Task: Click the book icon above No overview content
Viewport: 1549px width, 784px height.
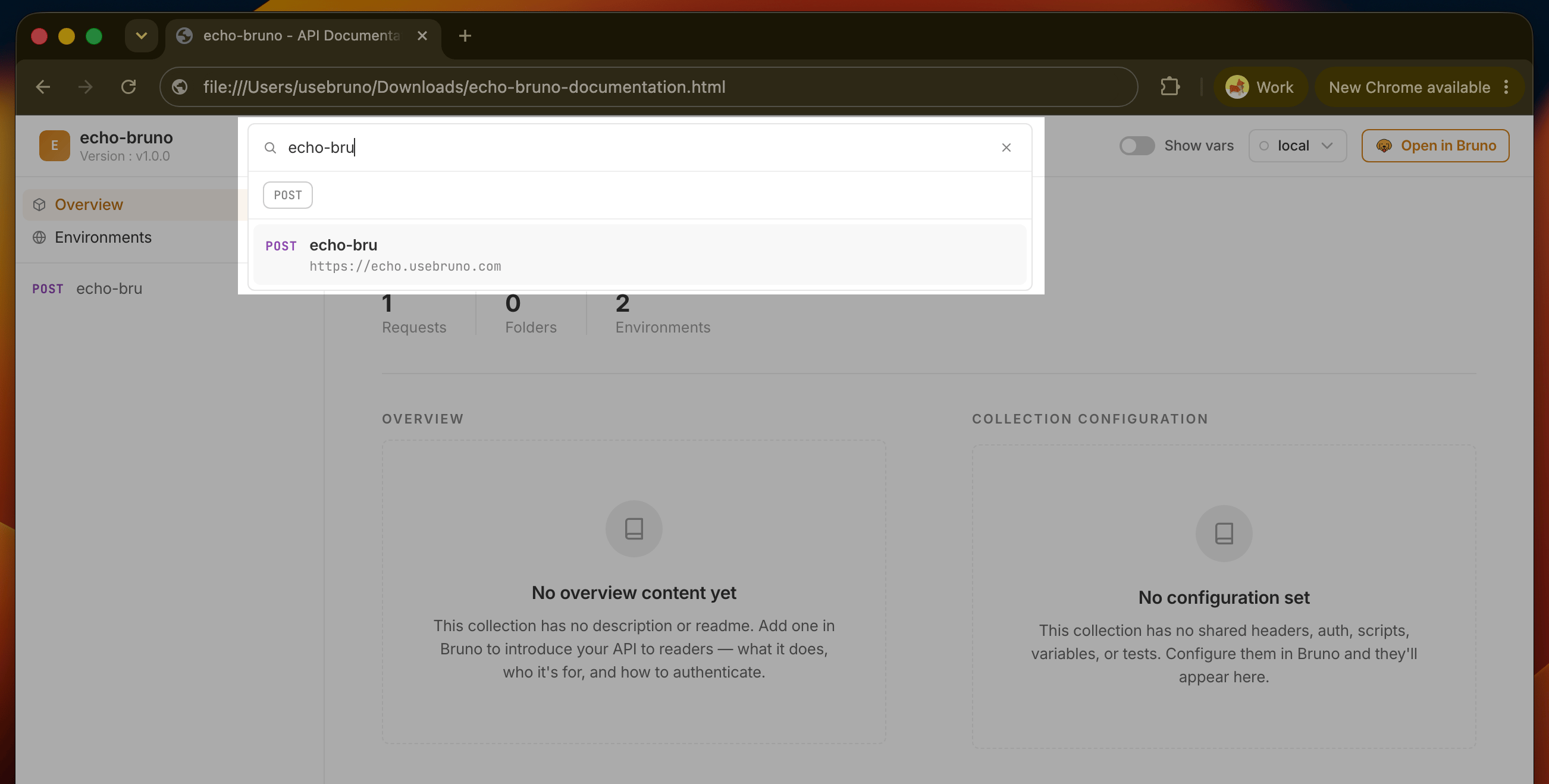Action: [x=634, y=528]
